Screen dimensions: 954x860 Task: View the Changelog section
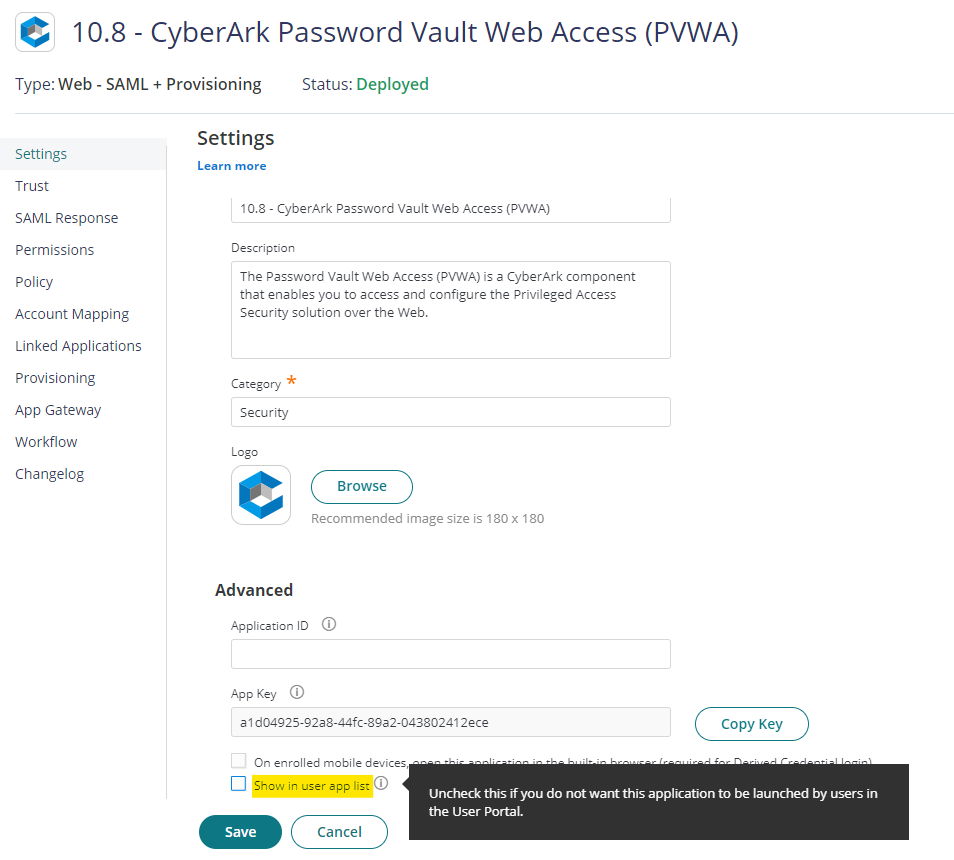(x=49, y=473)
